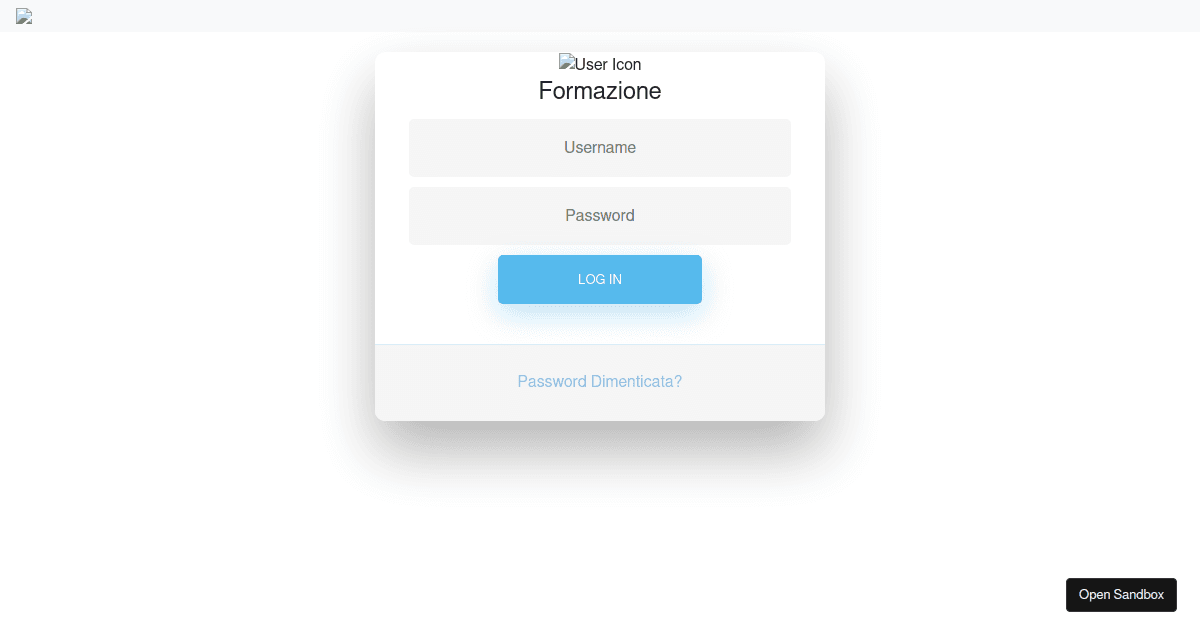Click the top navigation bar area
The image size is (1200, 630).
[x=600, y=16]
